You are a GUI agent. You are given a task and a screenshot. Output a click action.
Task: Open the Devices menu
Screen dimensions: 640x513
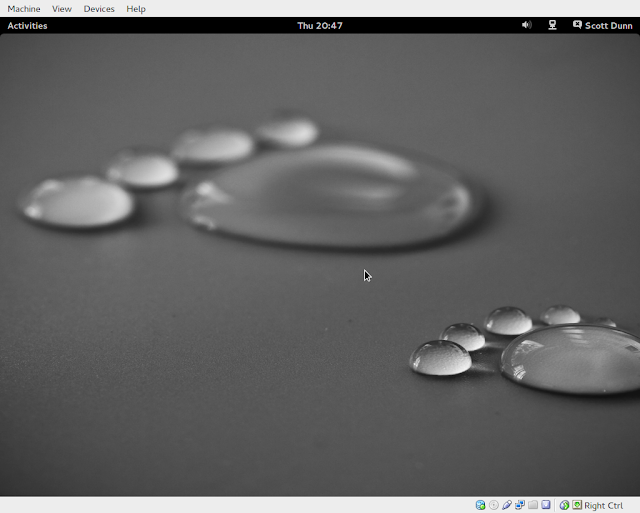(x=99, y=9)
